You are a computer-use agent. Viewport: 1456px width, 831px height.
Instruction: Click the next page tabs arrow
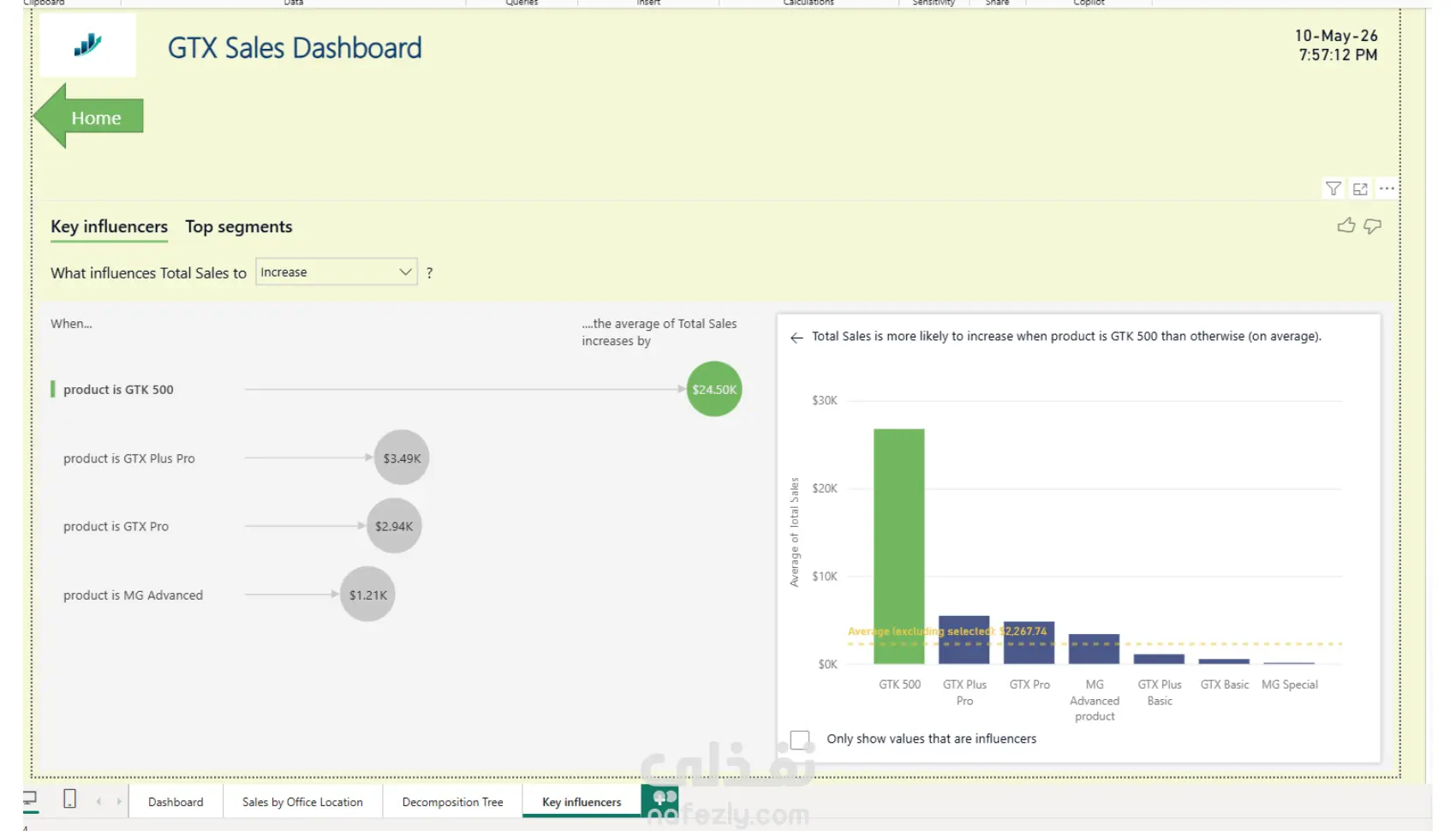[x=119, y=802]
